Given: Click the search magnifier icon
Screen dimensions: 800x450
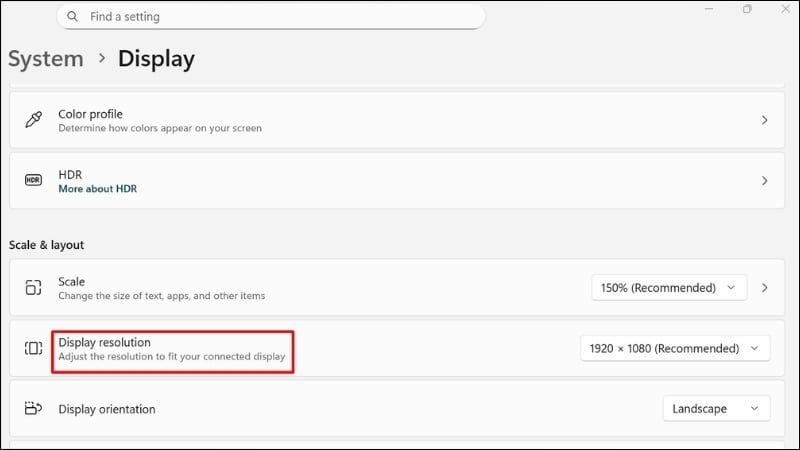Looking at the screenshot, I should point(73,17).
